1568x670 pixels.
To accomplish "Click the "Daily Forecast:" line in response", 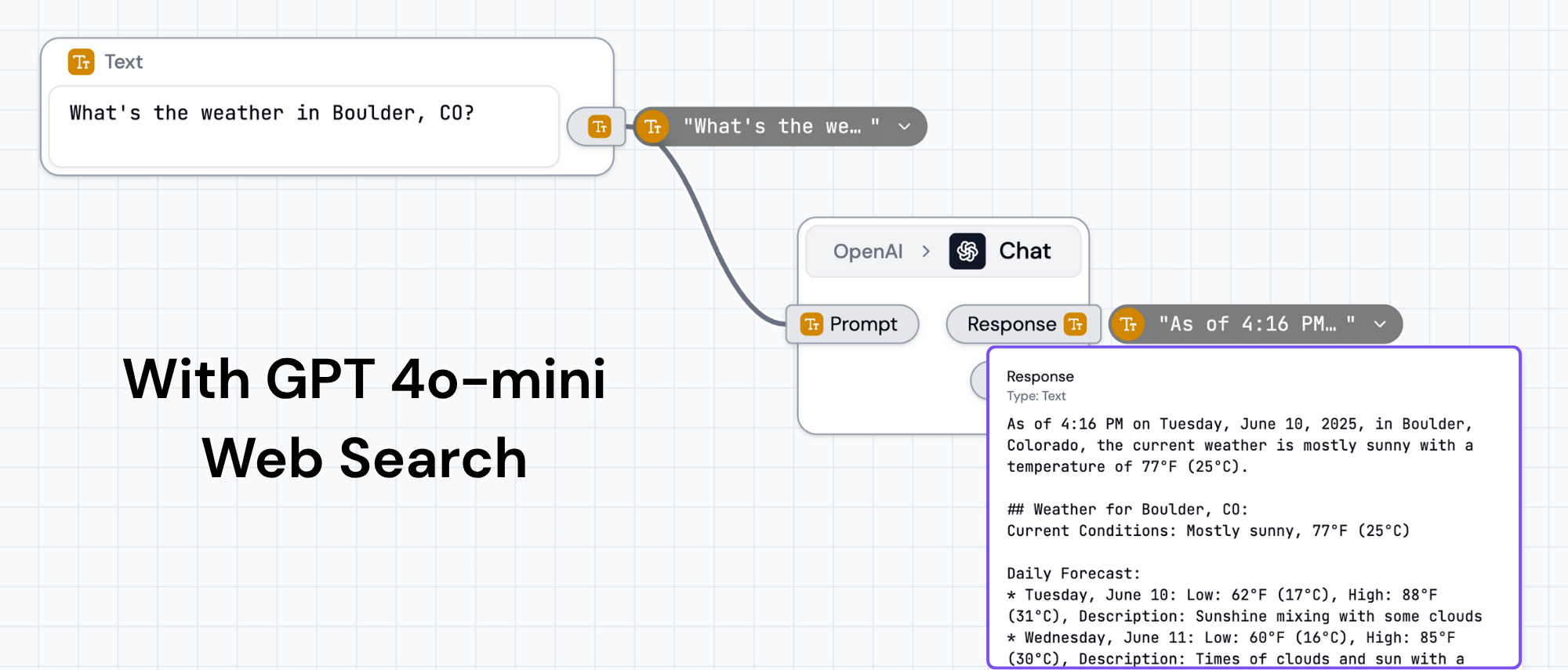I will tap(1073, 574).
